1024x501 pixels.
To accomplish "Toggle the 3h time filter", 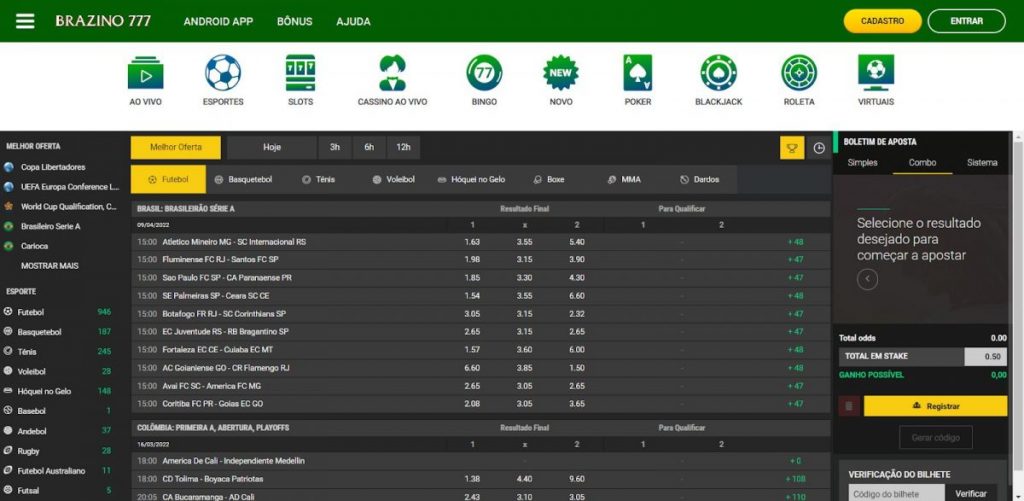I will pyautogui.click(x=335, y=148).
